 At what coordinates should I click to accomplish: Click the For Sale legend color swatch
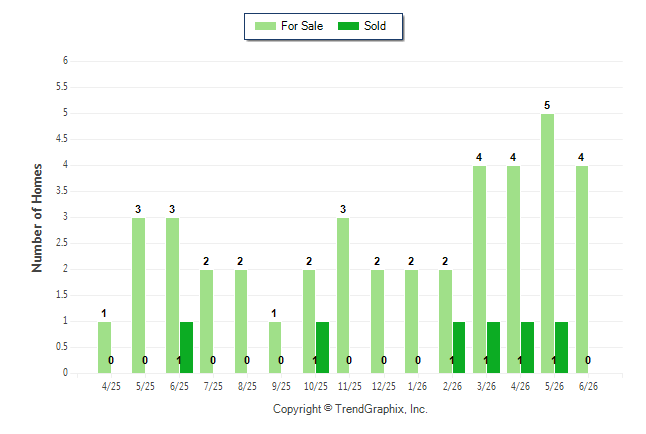265,26
